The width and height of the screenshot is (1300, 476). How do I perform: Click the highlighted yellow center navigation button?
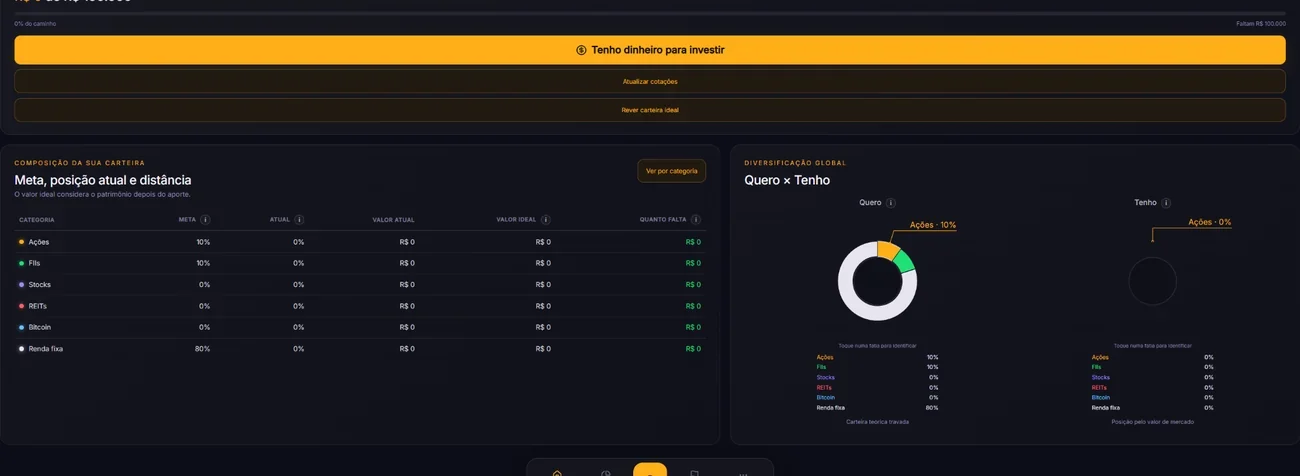pyautogui.click(x=650, y=470)
